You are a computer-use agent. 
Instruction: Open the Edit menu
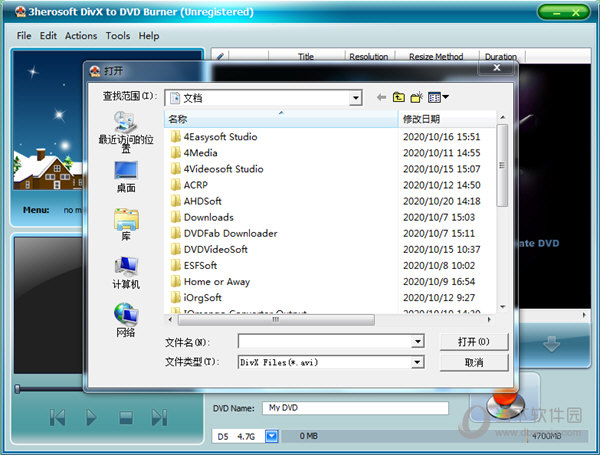[x=48, y=36]
